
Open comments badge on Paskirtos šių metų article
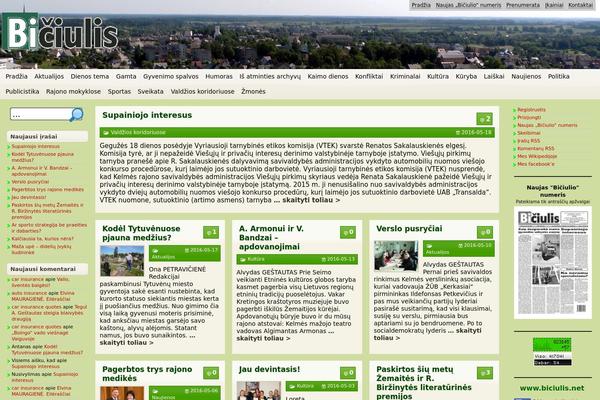click(485, 373)
